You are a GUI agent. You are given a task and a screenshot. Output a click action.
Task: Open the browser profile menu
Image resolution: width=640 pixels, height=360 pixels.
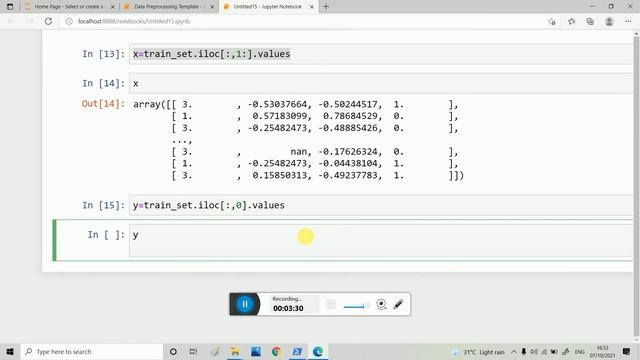click(609, 22)
